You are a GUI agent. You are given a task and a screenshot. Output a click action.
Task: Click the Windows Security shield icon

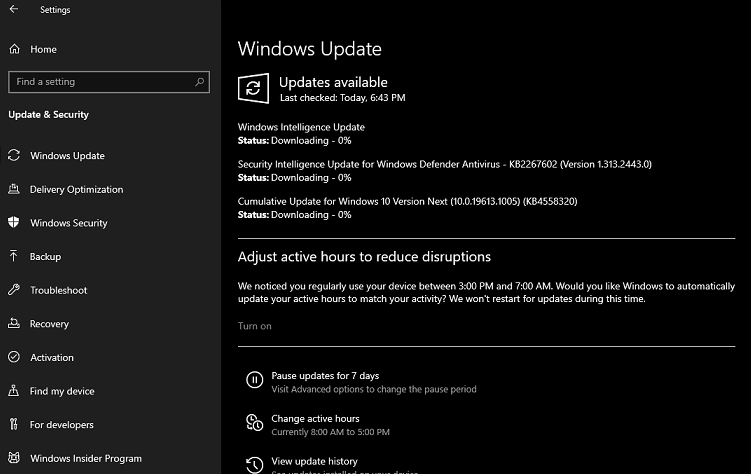click(14, 222)
